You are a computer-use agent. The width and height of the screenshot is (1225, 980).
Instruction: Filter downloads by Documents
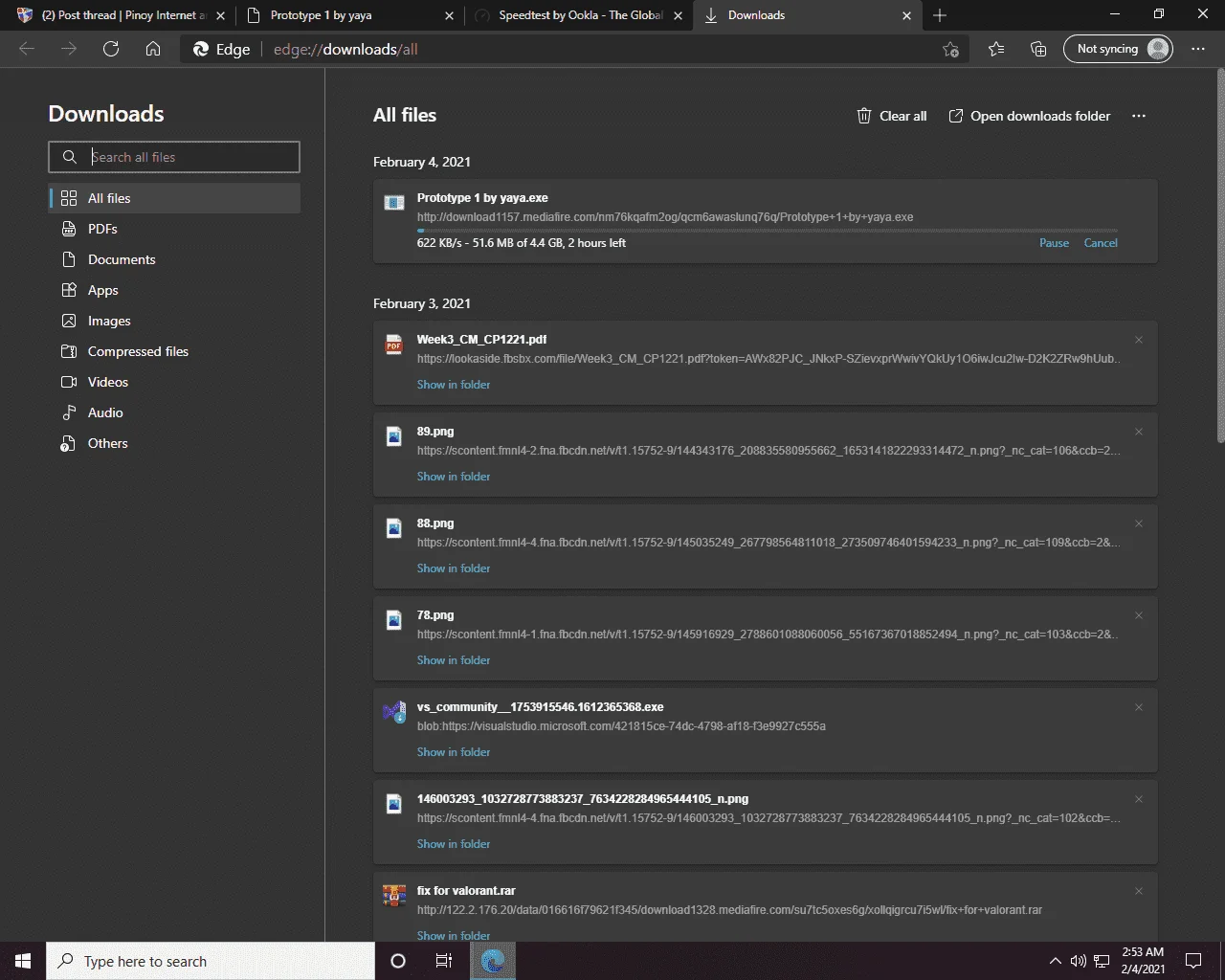point(174,259)
